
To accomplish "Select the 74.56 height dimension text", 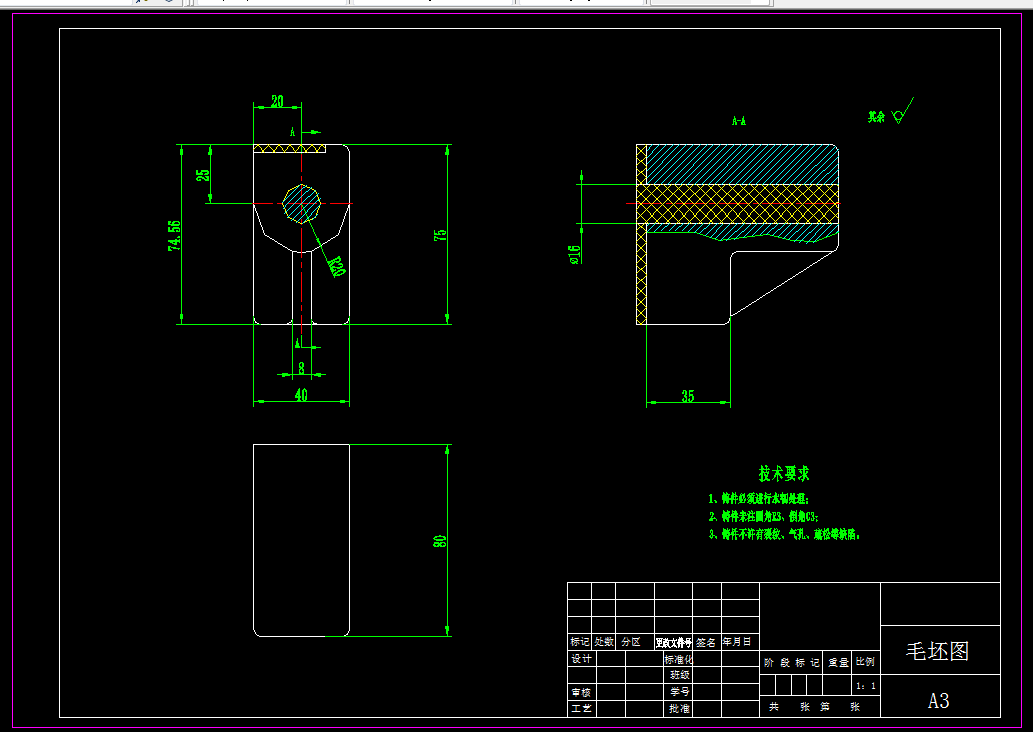I will (x=174, y=235).
